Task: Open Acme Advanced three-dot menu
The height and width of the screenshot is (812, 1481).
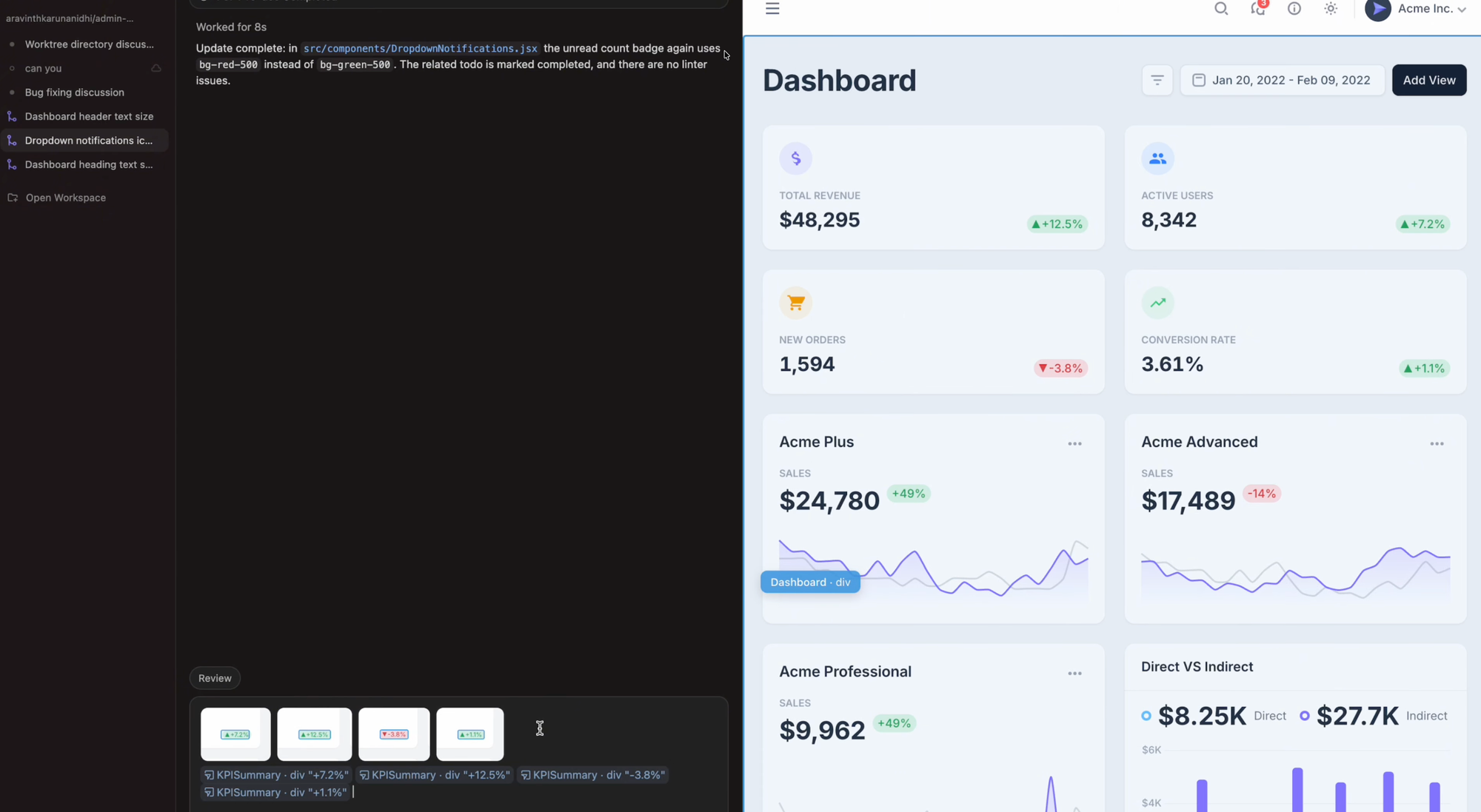Action: click(x=1437, y=444)
